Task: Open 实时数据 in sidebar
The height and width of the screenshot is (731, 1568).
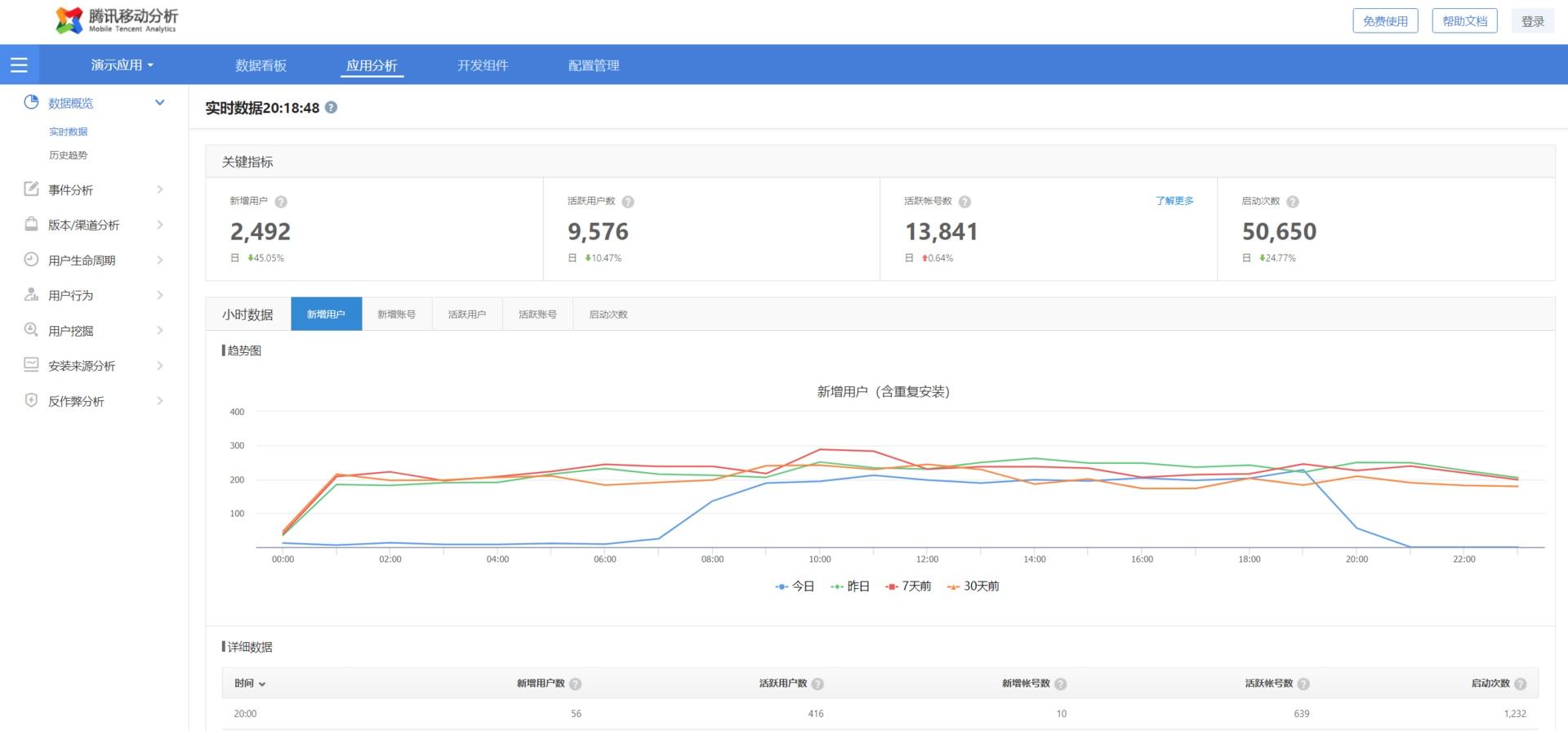Action: (68, 131)
